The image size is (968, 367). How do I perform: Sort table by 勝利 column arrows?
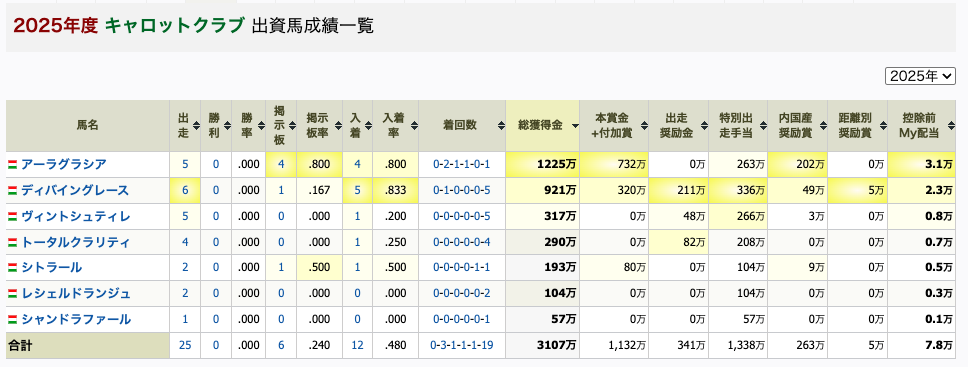227,125
